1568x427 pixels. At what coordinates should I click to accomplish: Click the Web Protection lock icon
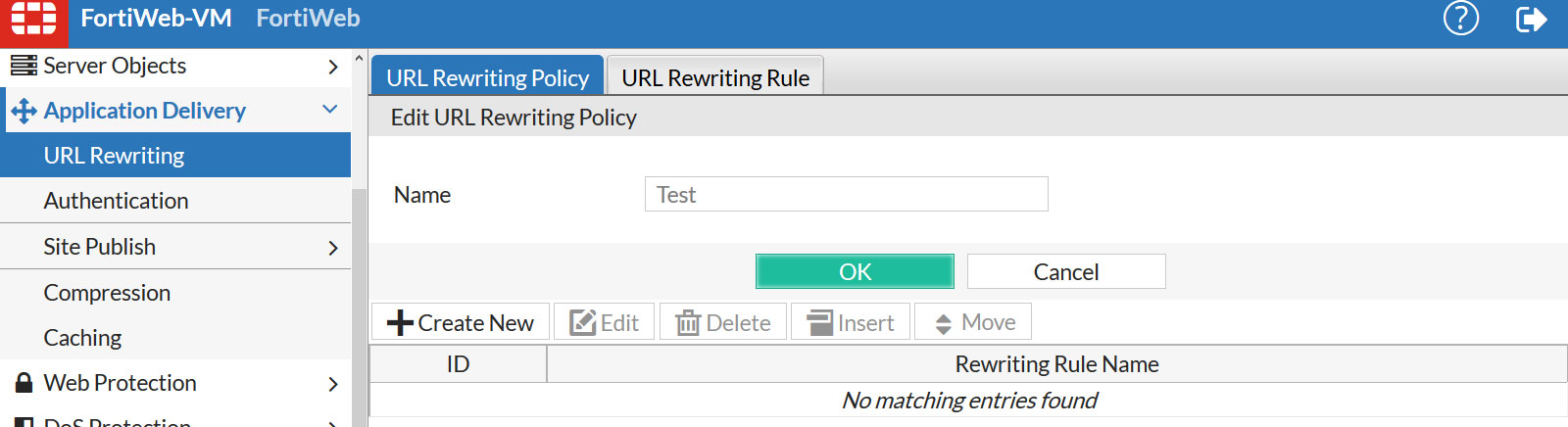(x=24, y=382)
